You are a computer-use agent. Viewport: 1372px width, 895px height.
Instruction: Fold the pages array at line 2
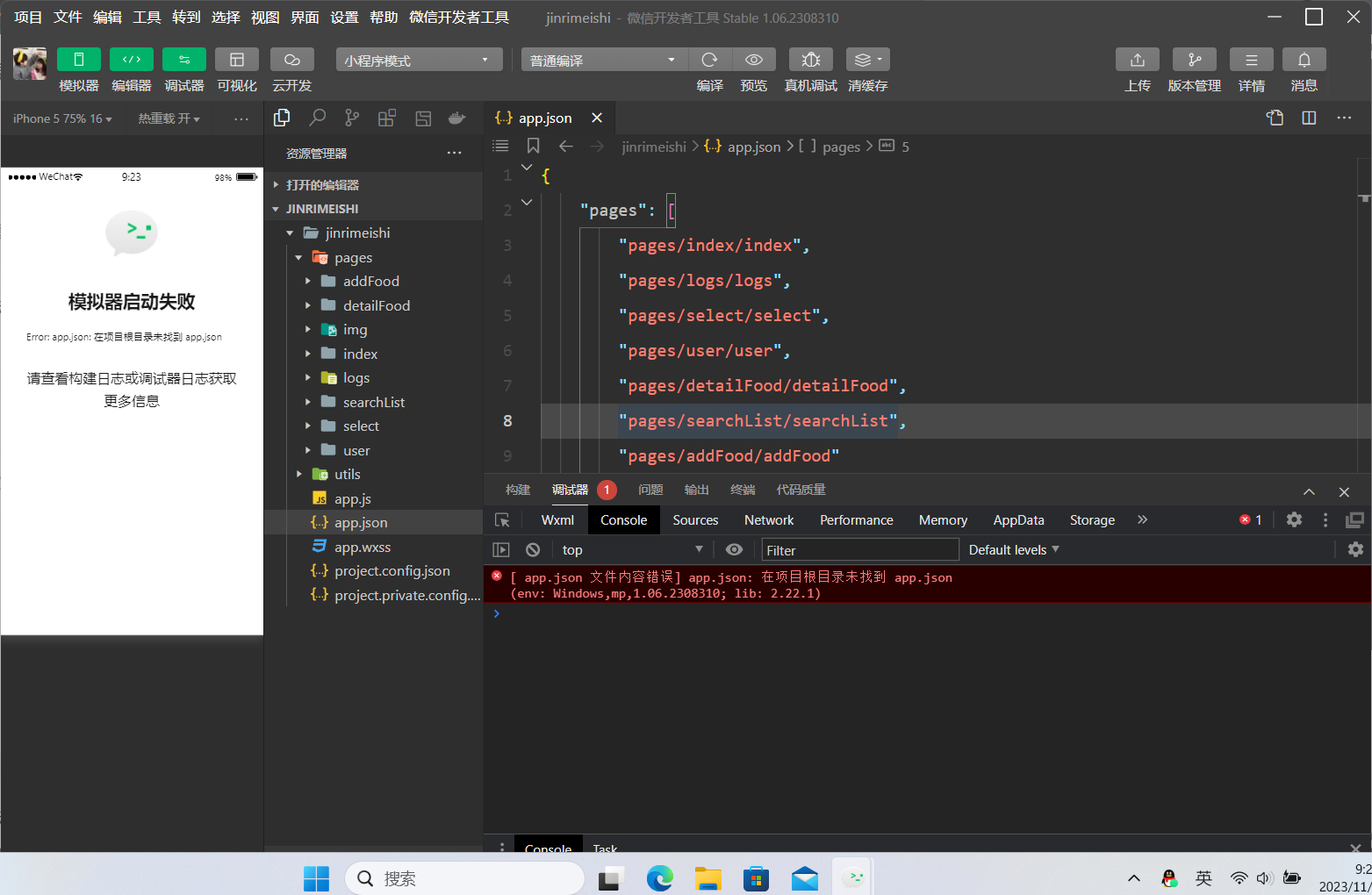click(527, 202)
